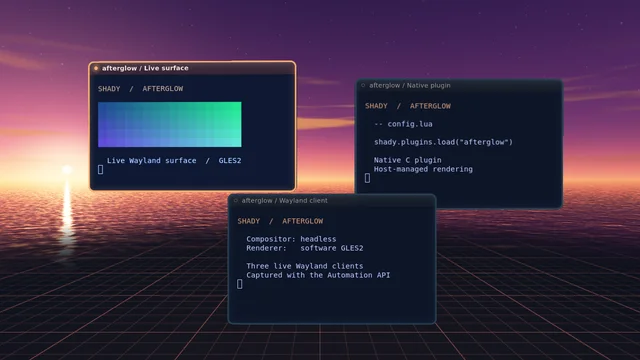The image size is (640, 360).
Task: Click 'SHADY / AFTERGLOW' header in Wayland client window
Action: [x=280, y=221]
